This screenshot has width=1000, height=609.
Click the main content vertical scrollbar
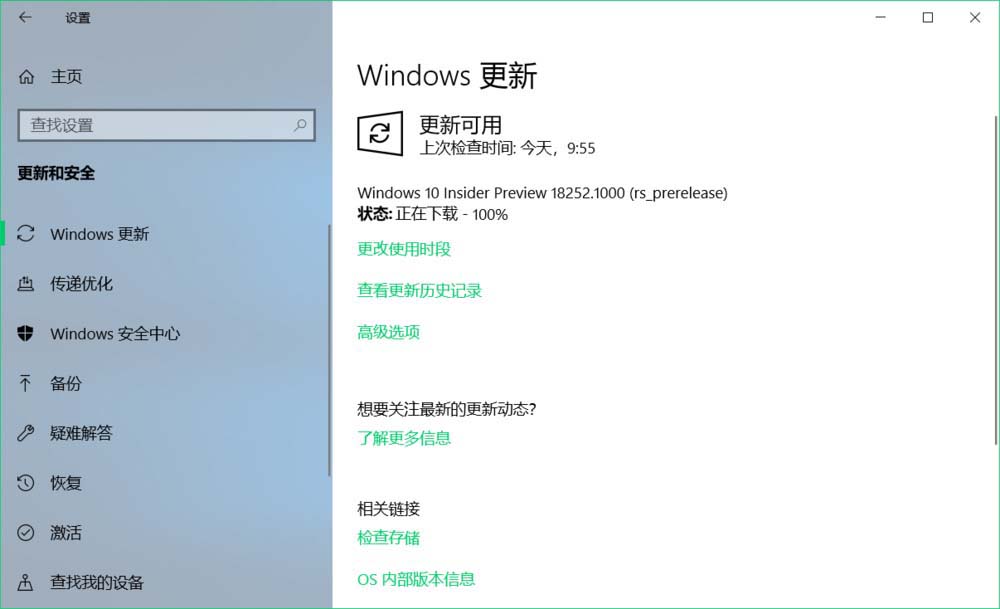coord(996,280)
